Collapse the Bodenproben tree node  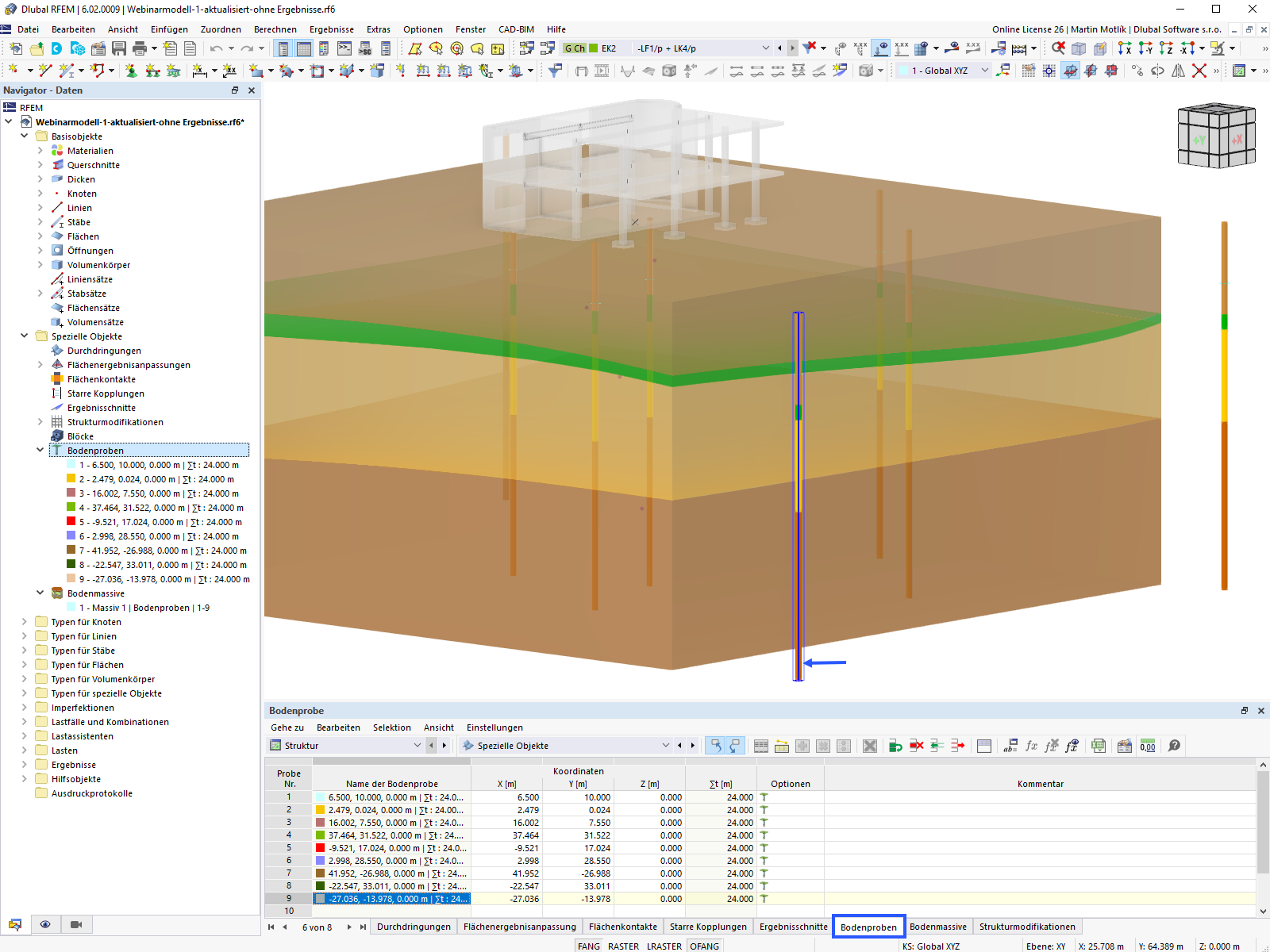[40, 451]
